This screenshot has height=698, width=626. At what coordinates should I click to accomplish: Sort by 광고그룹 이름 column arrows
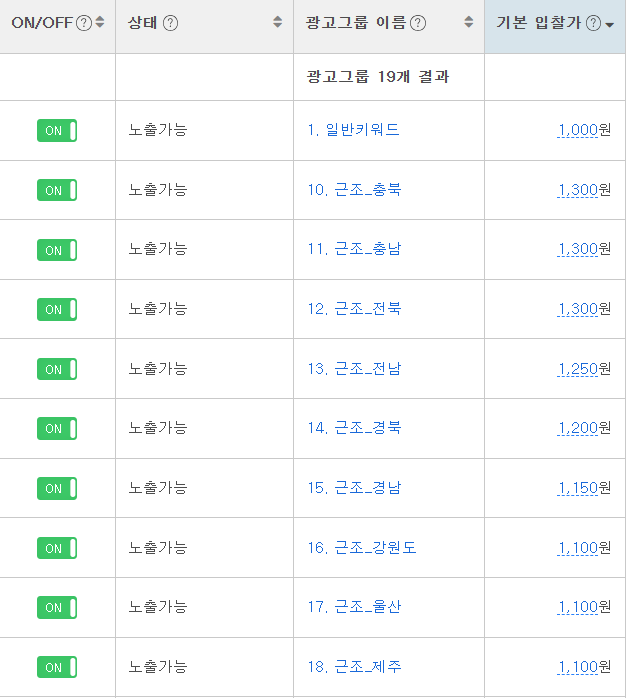pos(468,22)
